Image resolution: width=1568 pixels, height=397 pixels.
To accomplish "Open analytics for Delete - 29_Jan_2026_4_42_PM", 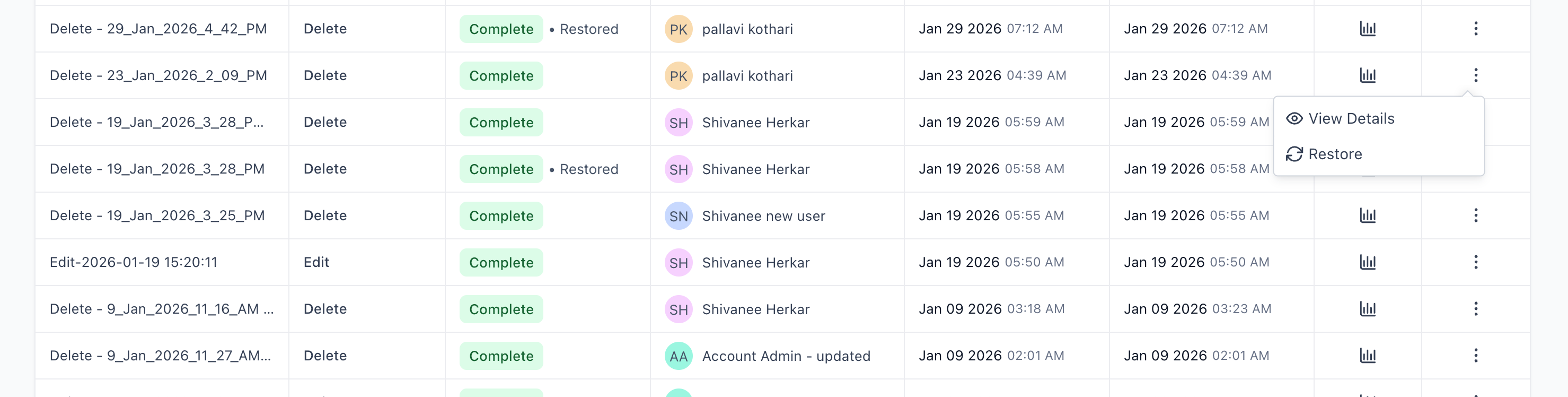I will pos(1368,29).
